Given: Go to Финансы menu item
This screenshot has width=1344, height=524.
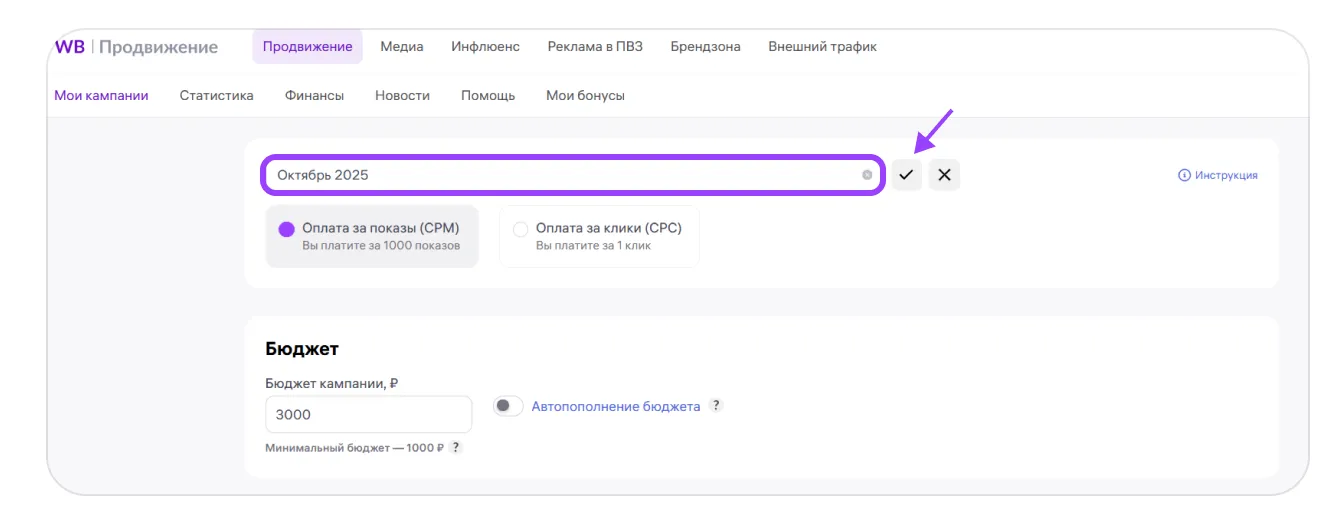Looking at the screenshot, I should click(x=314, y=96).
